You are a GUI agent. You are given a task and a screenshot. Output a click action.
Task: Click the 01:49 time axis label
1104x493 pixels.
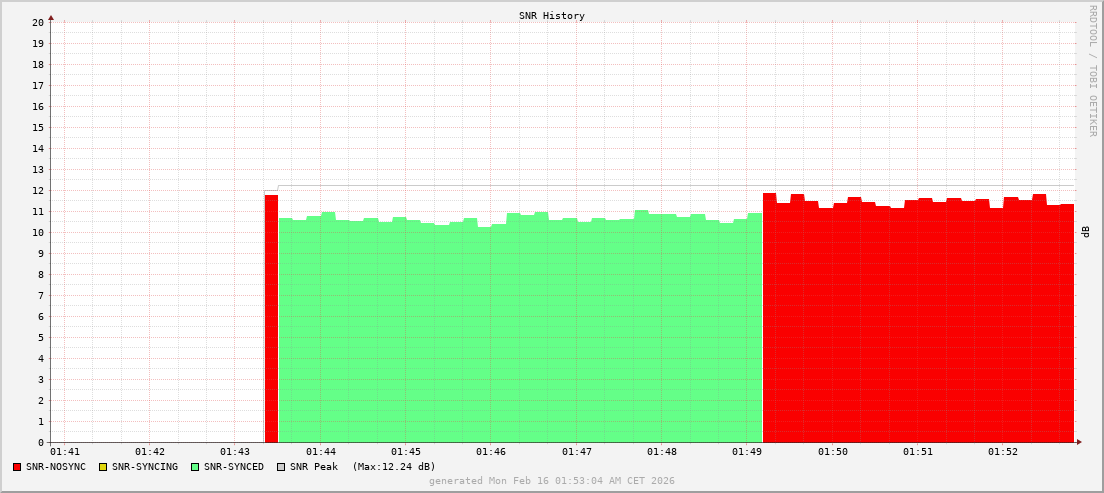pyautogui.click(x=747, y=452)
